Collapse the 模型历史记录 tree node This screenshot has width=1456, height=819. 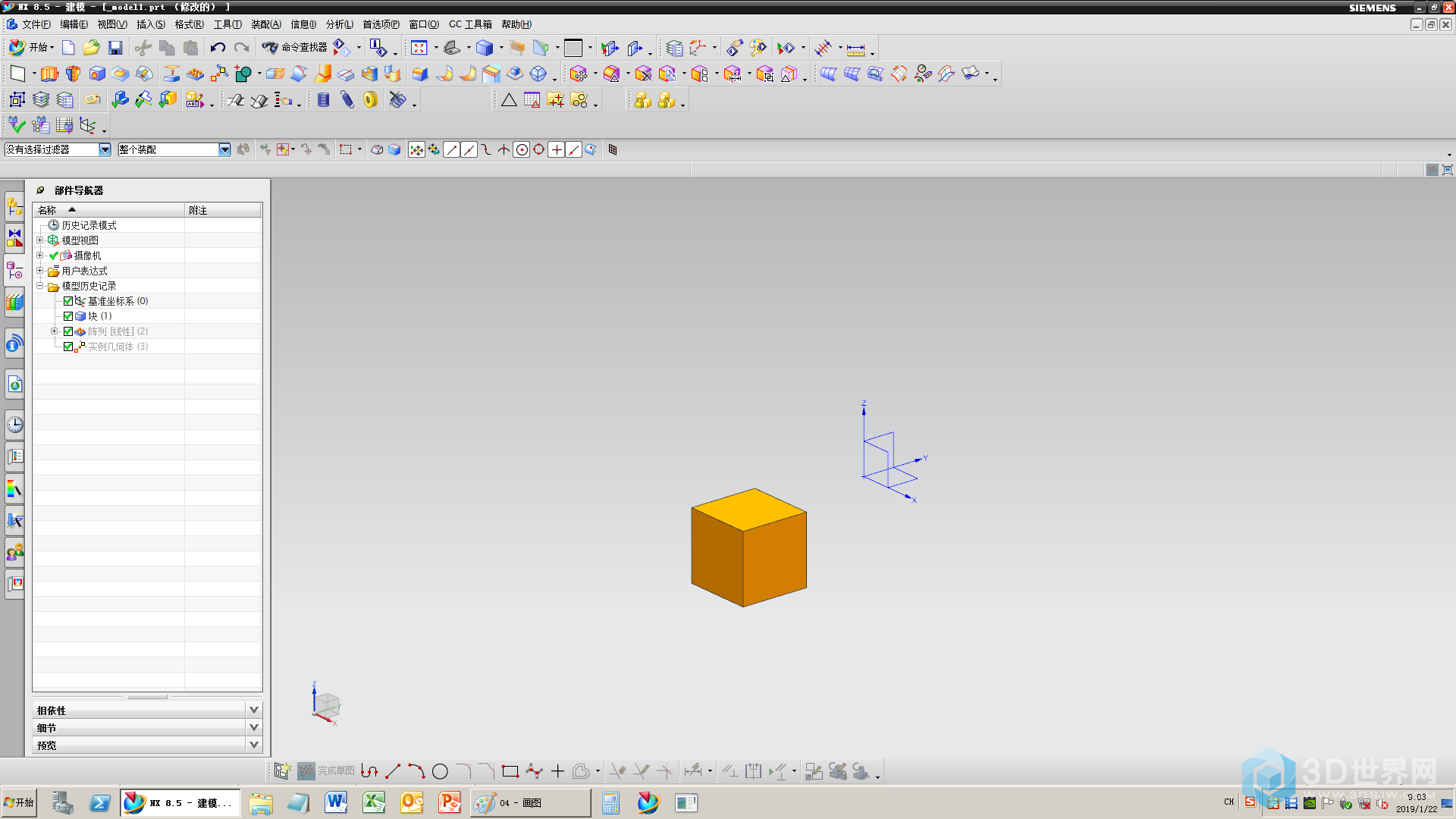pyautogui.click(x=40, y=286)
